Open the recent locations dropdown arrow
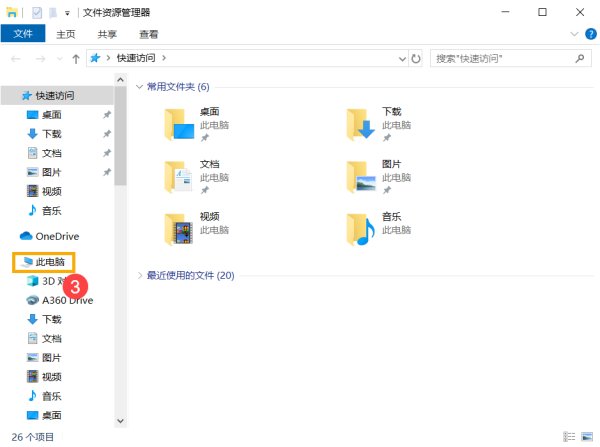 click(60, 59)
